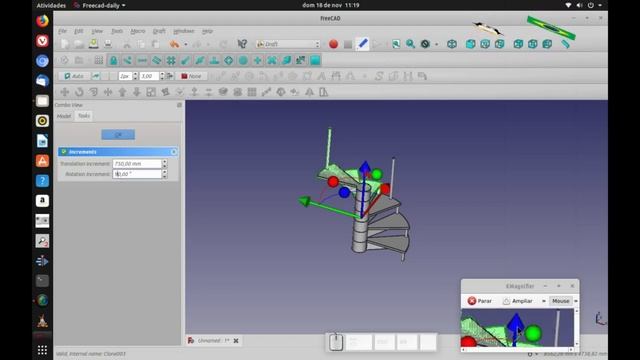This screenshot has height=360, width=640.
Task: Toggle the center snap circle button
Action: tap(243, 60)
